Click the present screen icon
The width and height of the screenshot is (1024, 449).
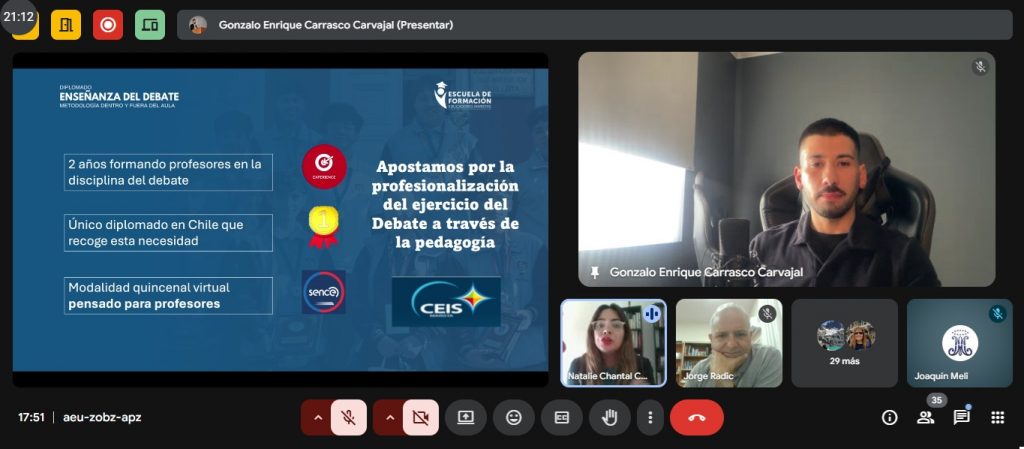coord(466,417)
